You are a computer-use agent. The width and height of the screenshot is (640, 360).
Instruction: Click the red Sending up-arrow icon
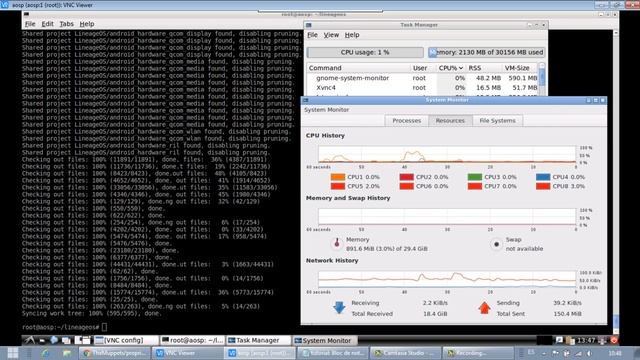tap(484, 308)
